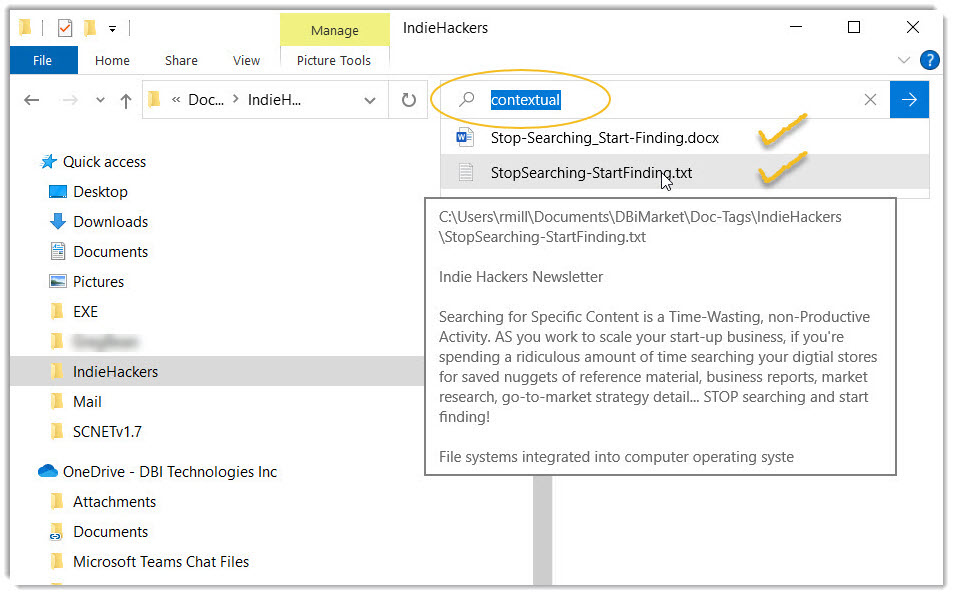Open the OneDrive Attachments folder
953x595 pixels.
[x=114, y=501]
